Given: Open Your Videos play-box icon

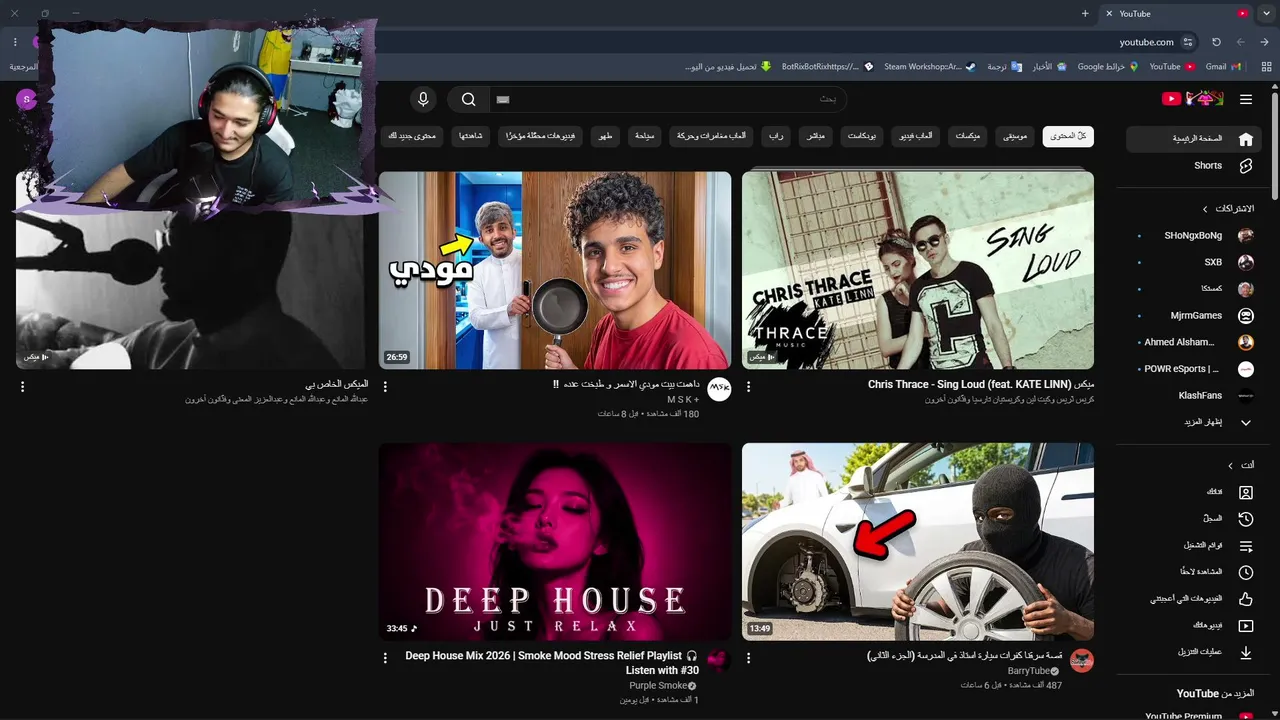Looking at the screenshot, I should 1245,626.
